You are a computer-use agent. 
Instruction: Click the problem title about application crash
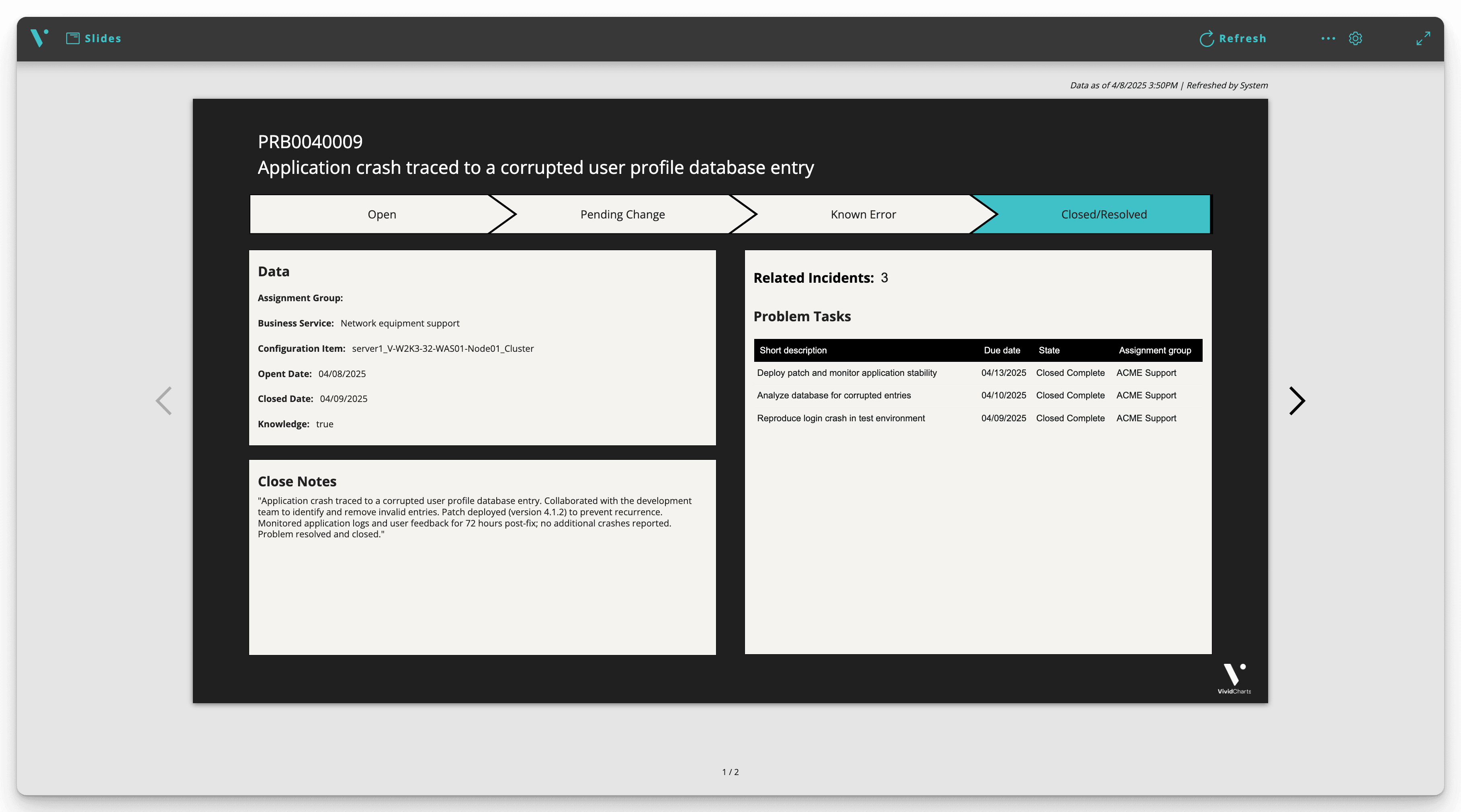pyautogui.click(x=535, y=168)
